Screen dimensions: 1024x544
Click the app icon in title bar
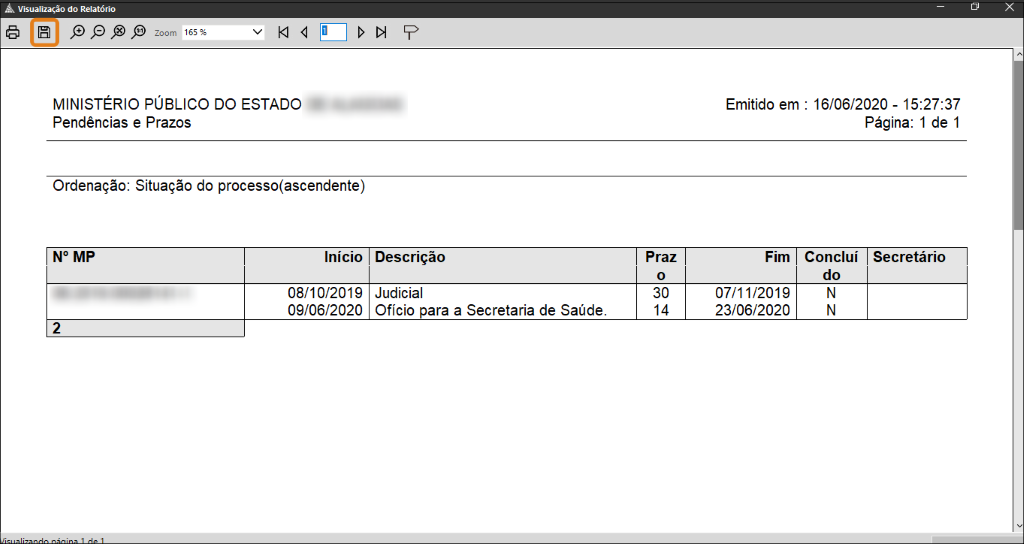pyautogui.click(x=8, y=8)
